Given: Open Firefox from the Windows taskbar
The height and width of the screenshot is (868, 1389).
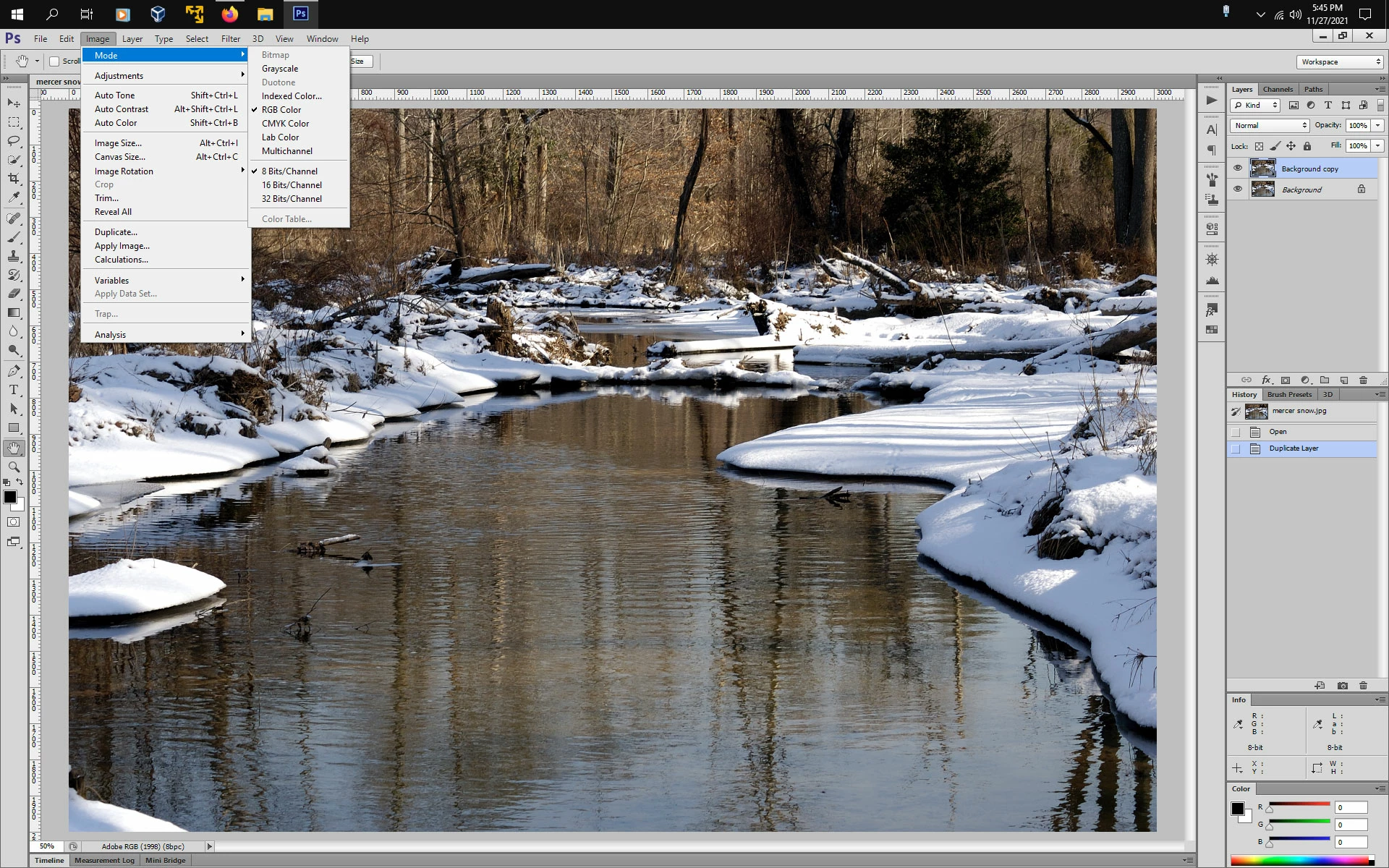Looking at the screenshot, I should (229, 14).
